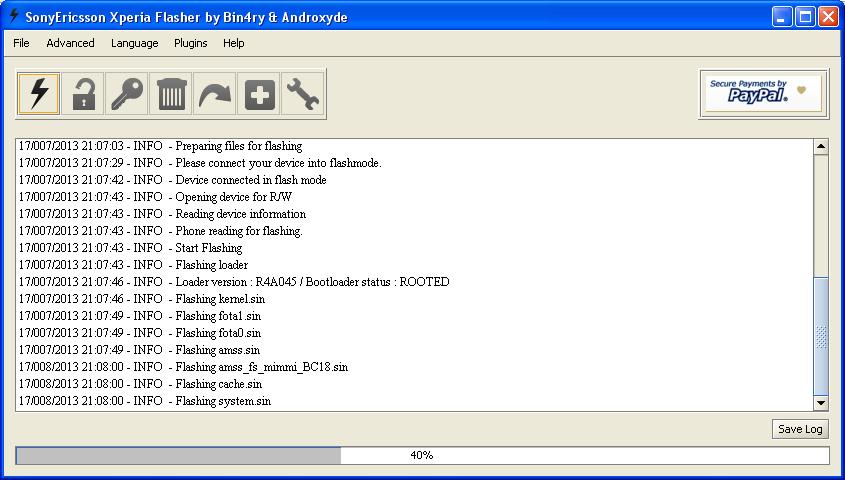Select log line 'Flashing fota1.sin'
Image resolution: width=845 pixels, height=480 pixels.
point(140,316)
